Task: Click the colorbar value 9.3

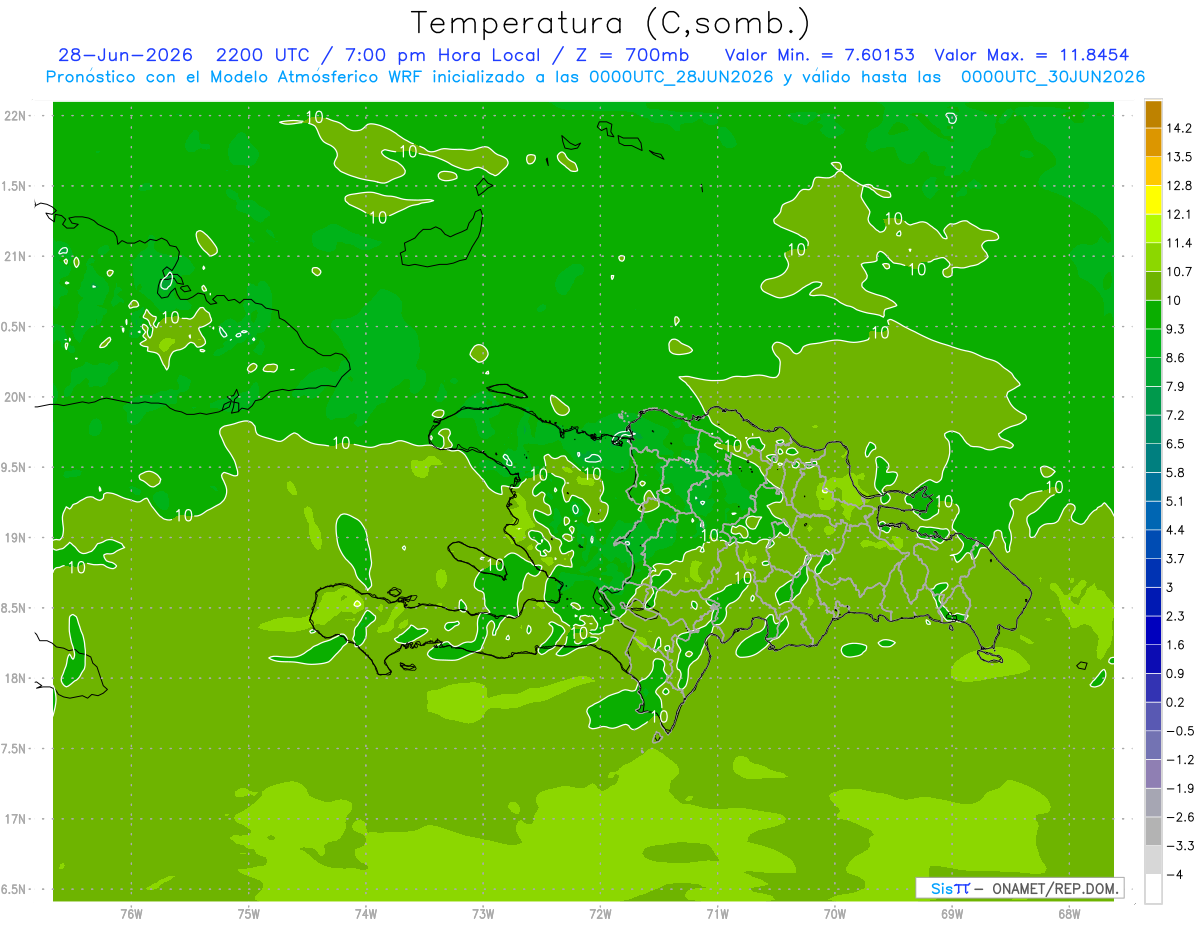Action: coord(1176,329)
